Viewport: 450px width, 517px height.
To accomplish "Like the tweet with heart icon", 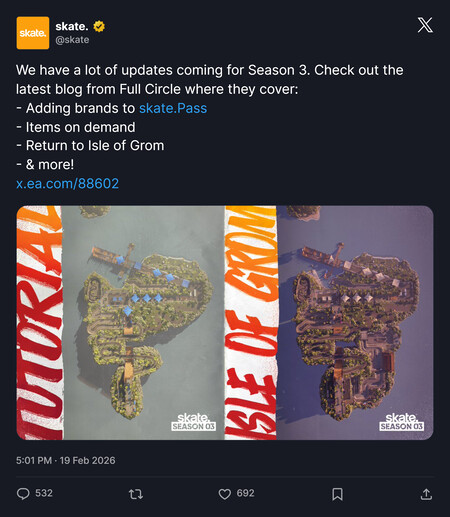I will pos(224,494).
